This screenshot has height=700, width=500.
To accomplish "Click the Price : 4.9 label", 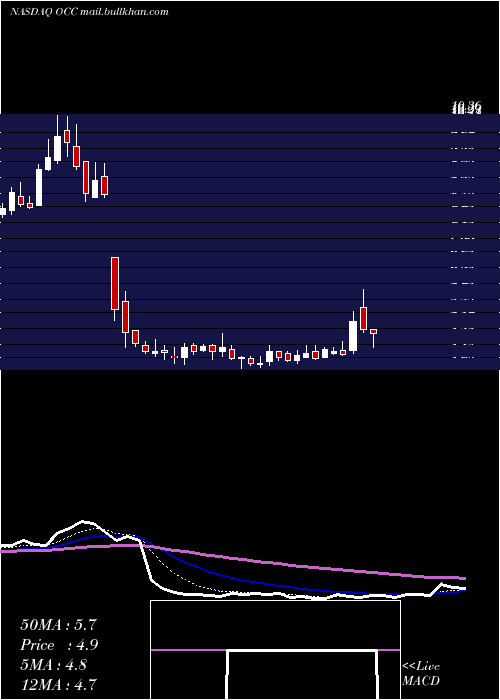I will pos(59,645).
